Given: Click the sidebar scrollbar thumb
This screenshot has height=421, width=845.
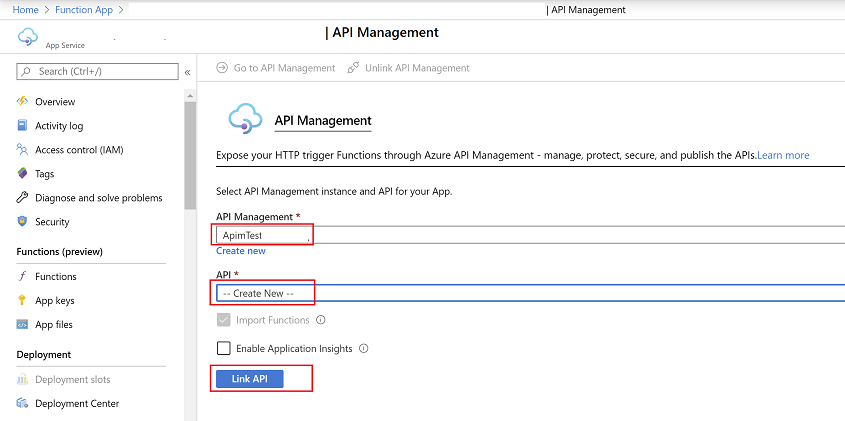Looking at the screenshot, I should pos(190,155).
